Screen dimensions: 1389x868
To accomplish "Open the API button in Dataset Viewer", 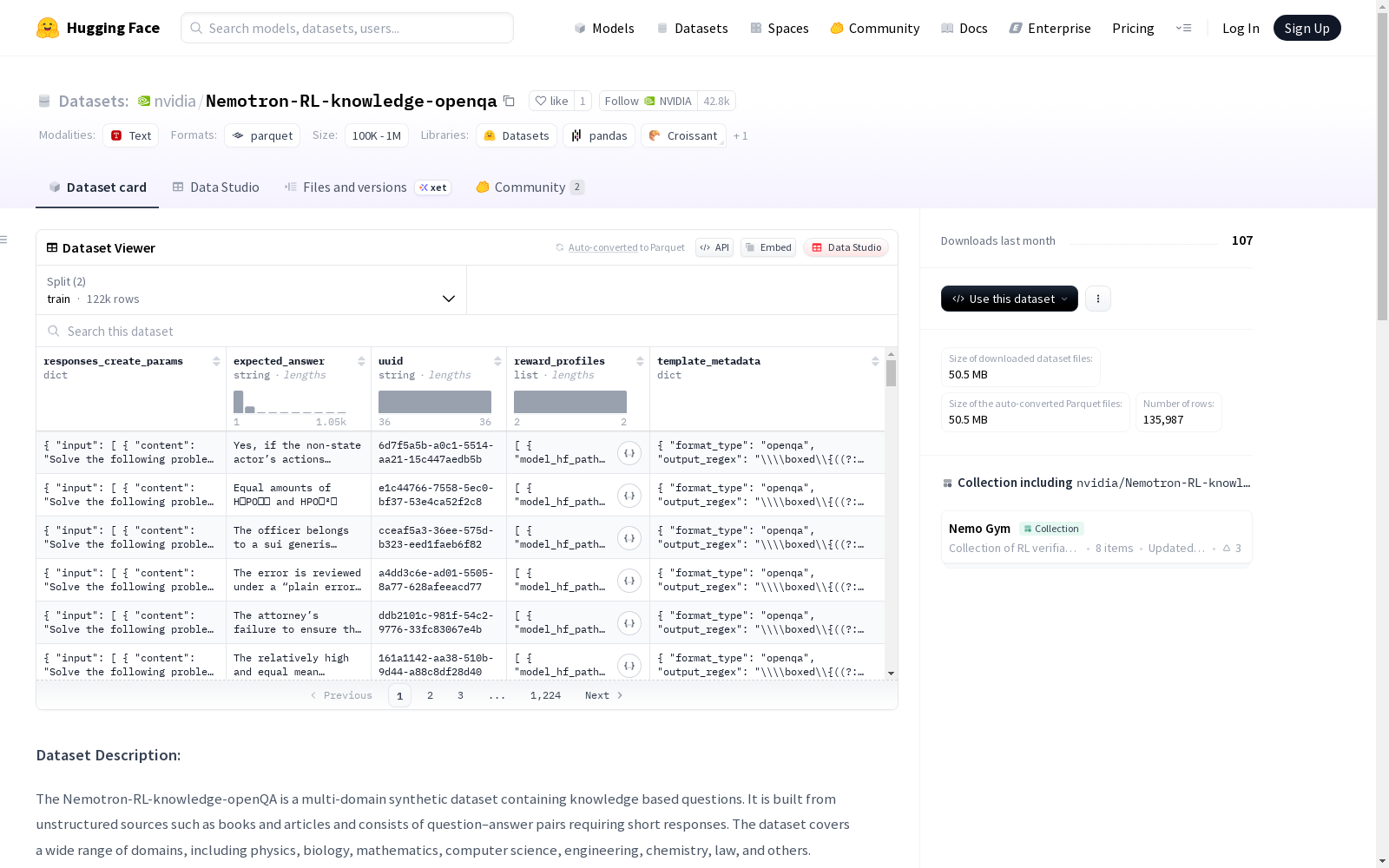I will (714, 247).
